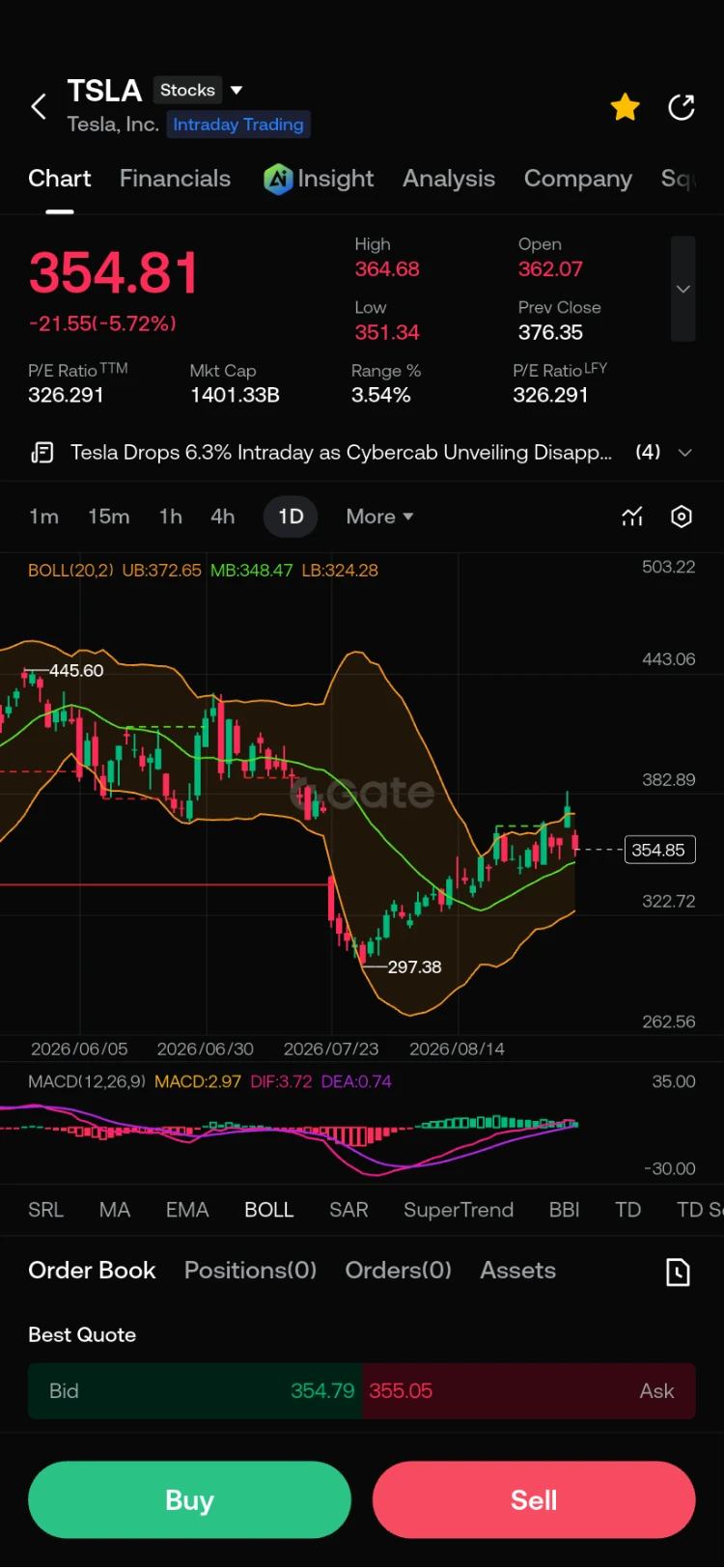Select the 15m timeframe
The image size is (724, 1568).
pyautogui.click(x=109, y=517)
